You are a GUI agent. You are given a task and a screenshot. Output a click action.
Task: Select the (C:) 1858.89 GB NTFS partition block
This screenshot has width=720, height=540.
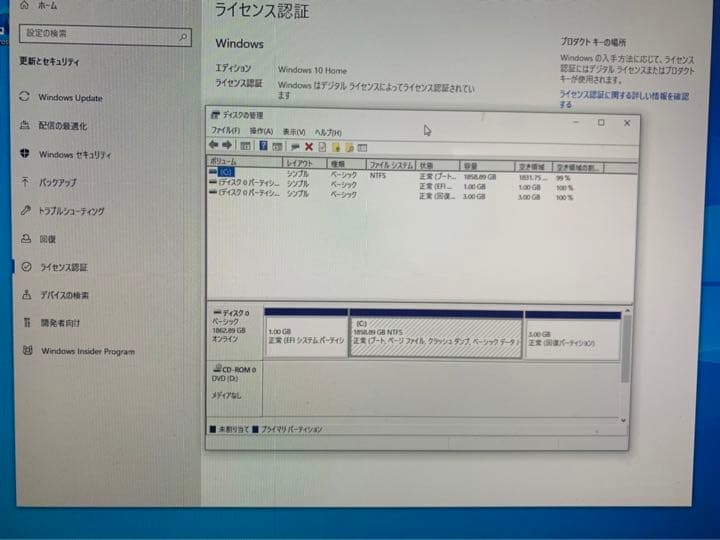[436, 334]
